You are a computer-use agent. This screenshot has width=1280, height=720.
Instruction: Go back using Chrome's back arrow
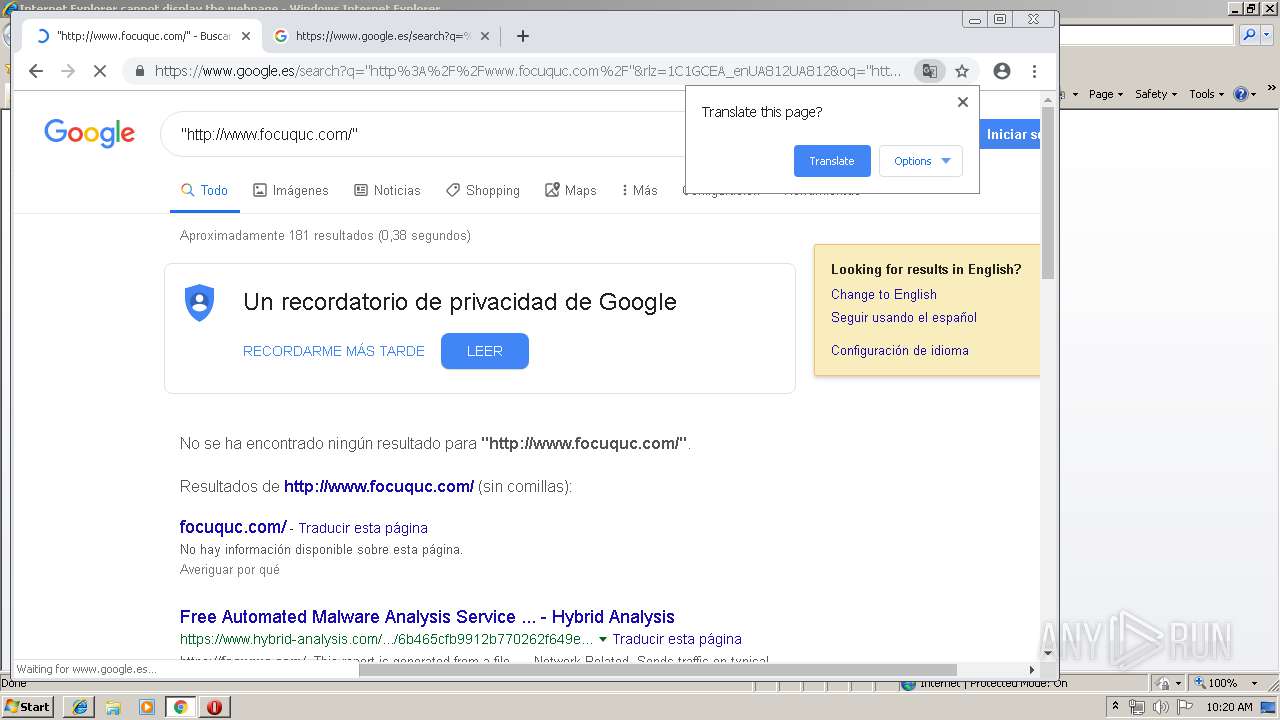36,71
